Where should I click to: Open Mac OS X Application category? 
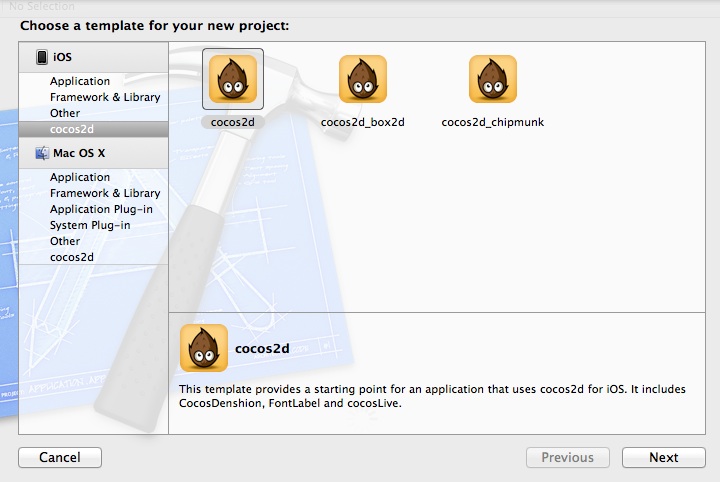point(93,177)
